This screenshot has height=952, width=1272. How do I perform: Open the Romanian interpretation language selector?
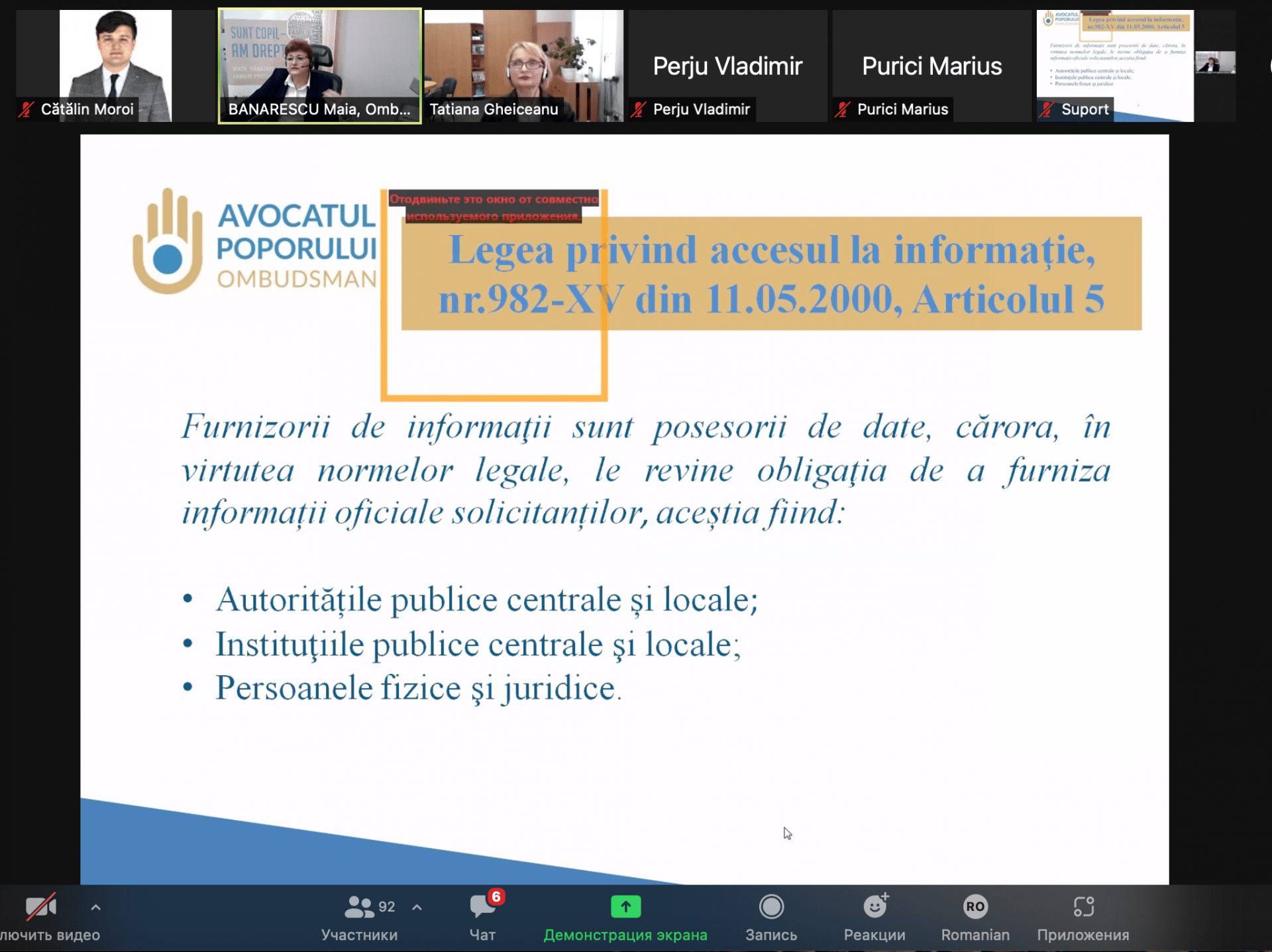coord(975,918)
